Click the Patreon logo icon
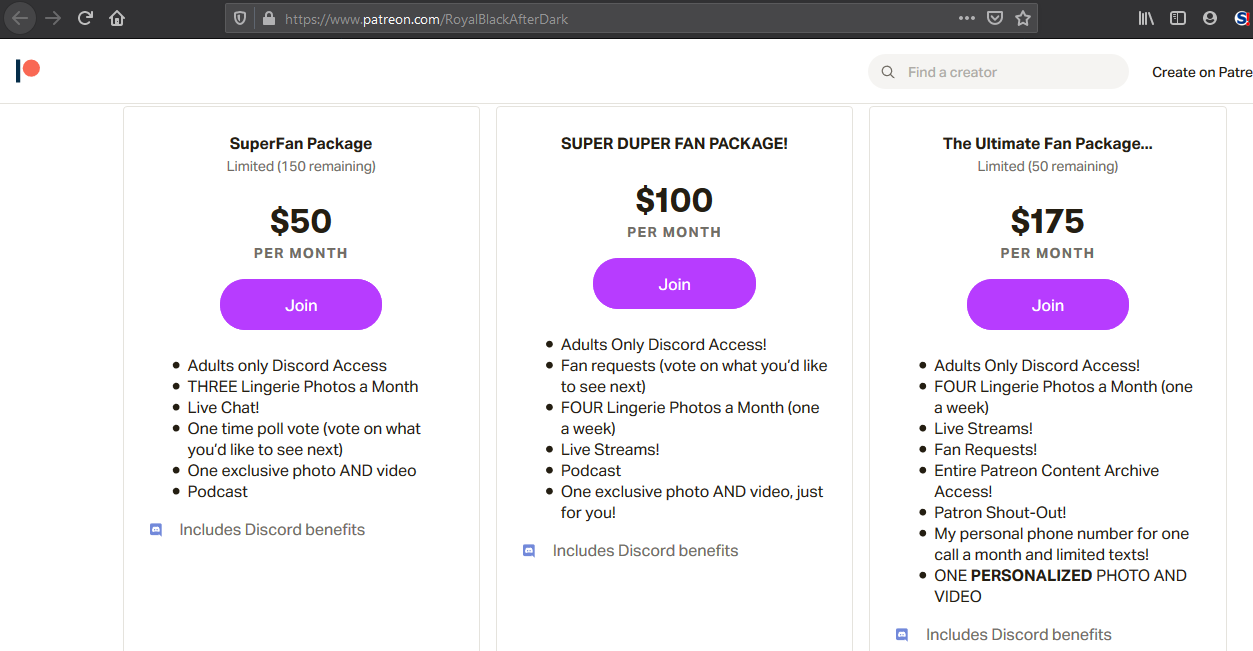 (28, 71)
